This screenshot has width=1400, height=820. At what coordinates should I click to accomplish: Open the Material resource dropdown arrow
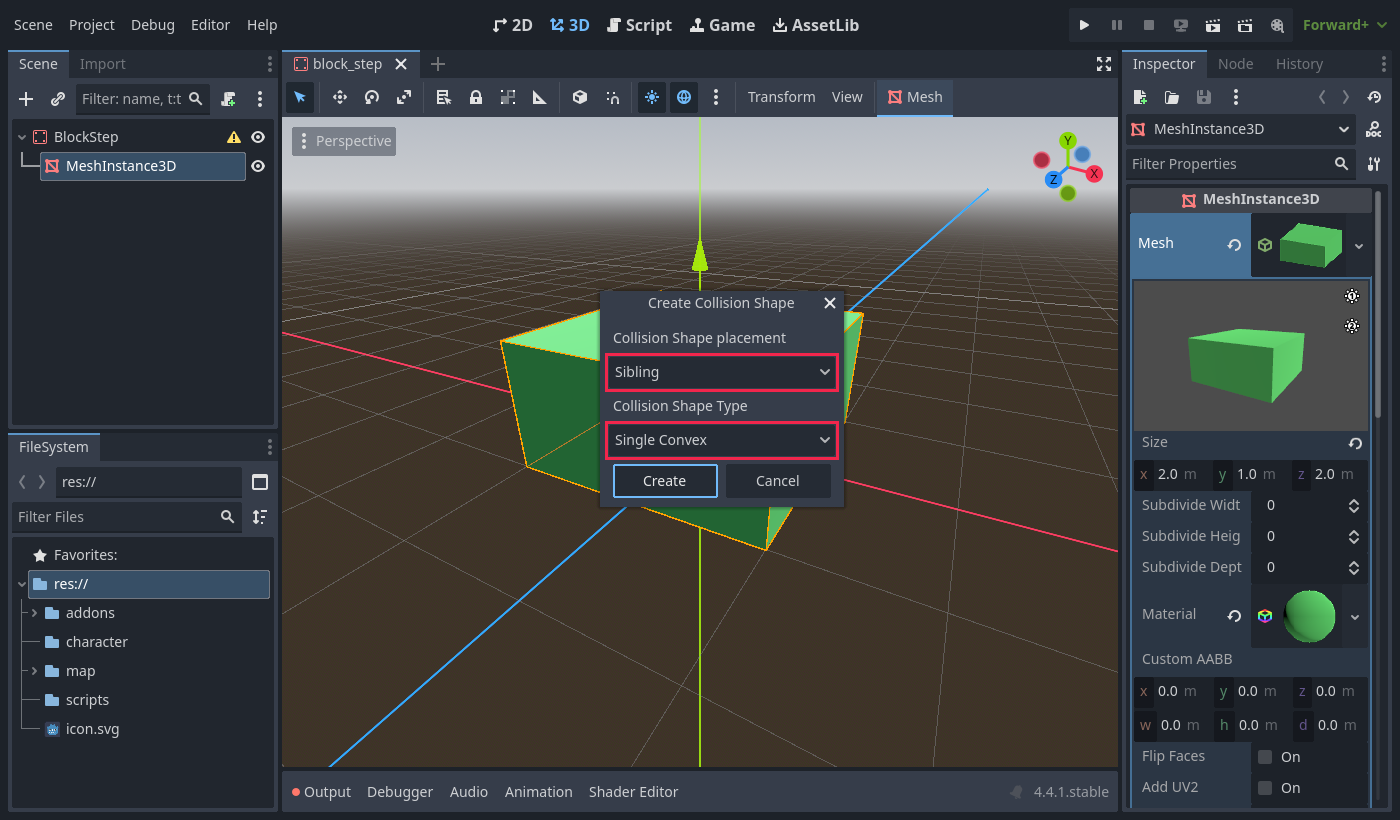tap(1355, 617)
